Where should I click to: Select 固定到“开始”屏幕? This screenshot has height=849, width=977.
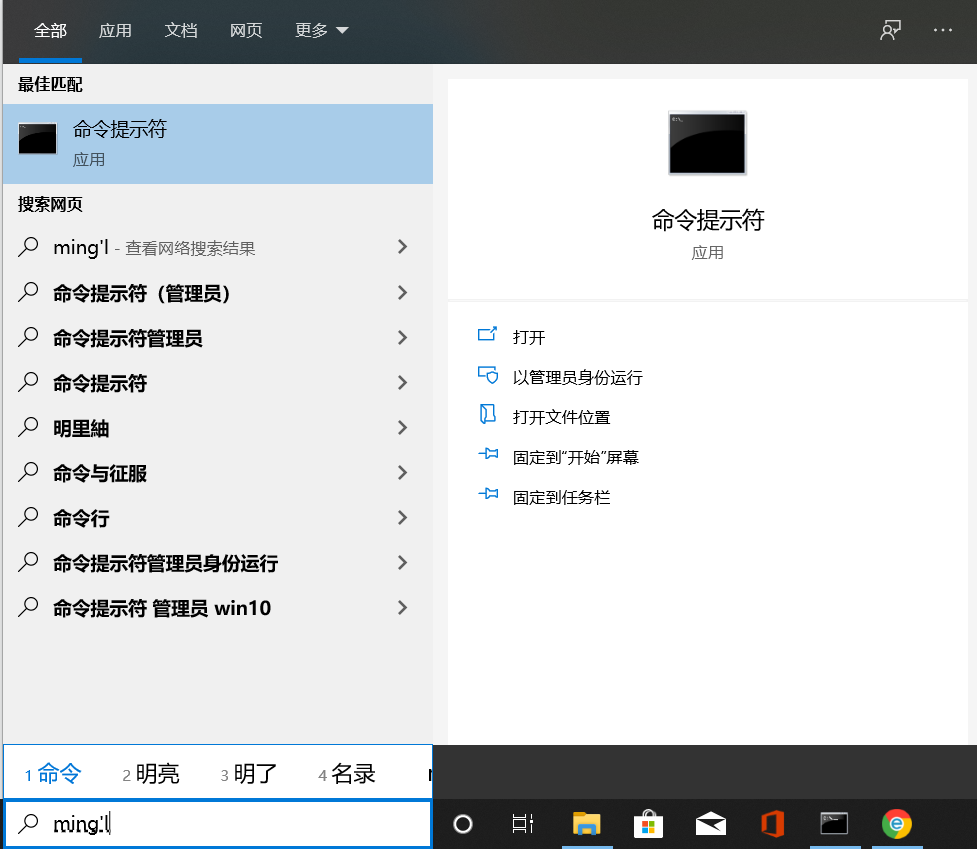(x=576, y=457)
